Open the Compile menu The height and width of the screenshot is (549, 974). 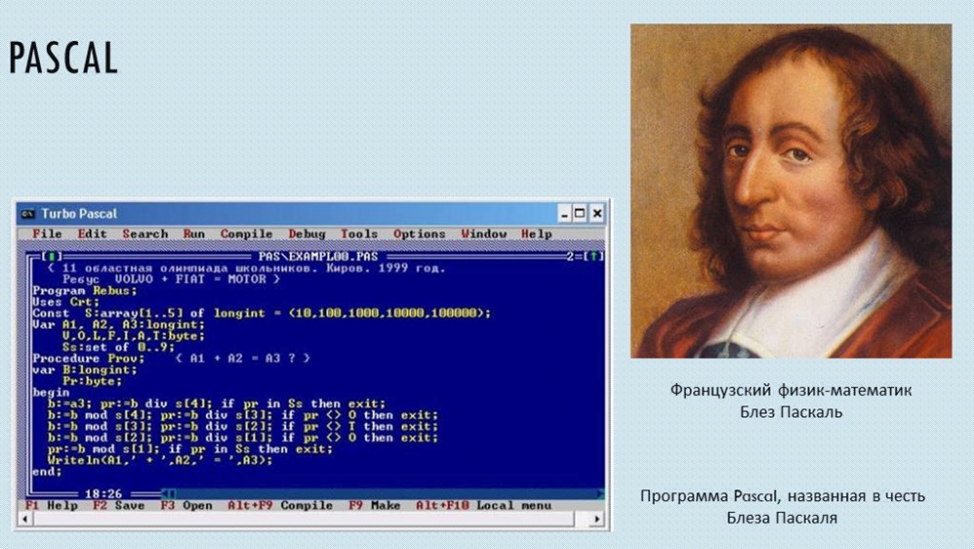pyautogui.click(x=246, y=234)
